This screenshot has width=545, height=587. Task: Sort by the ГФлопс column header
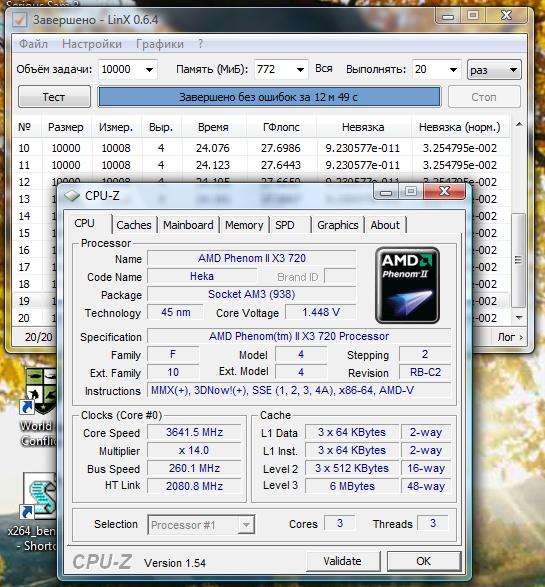[281, 127]
